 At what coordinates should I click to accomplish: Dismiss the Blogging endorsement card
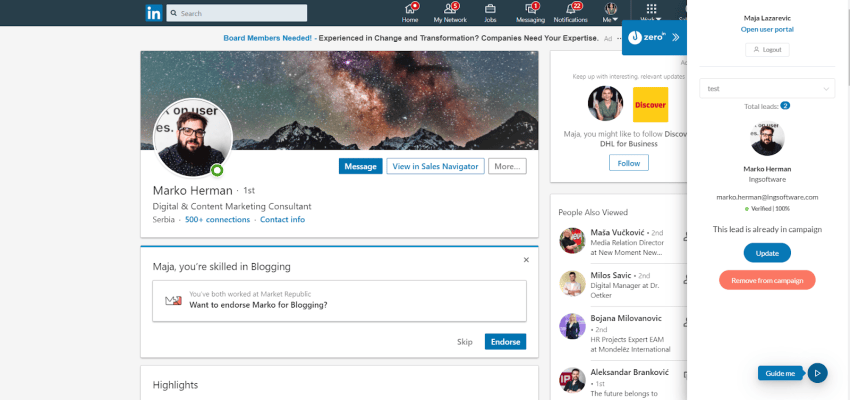[526, 260]
